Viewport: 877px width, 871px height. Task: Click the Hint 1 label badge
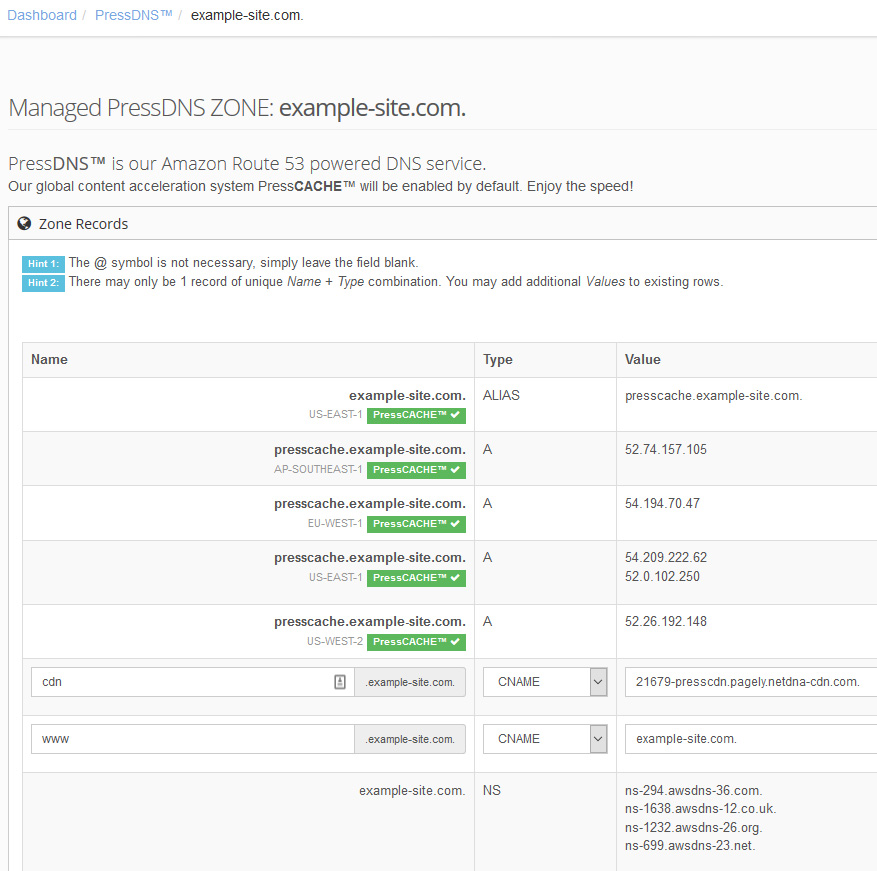click(x=44, y=263)
